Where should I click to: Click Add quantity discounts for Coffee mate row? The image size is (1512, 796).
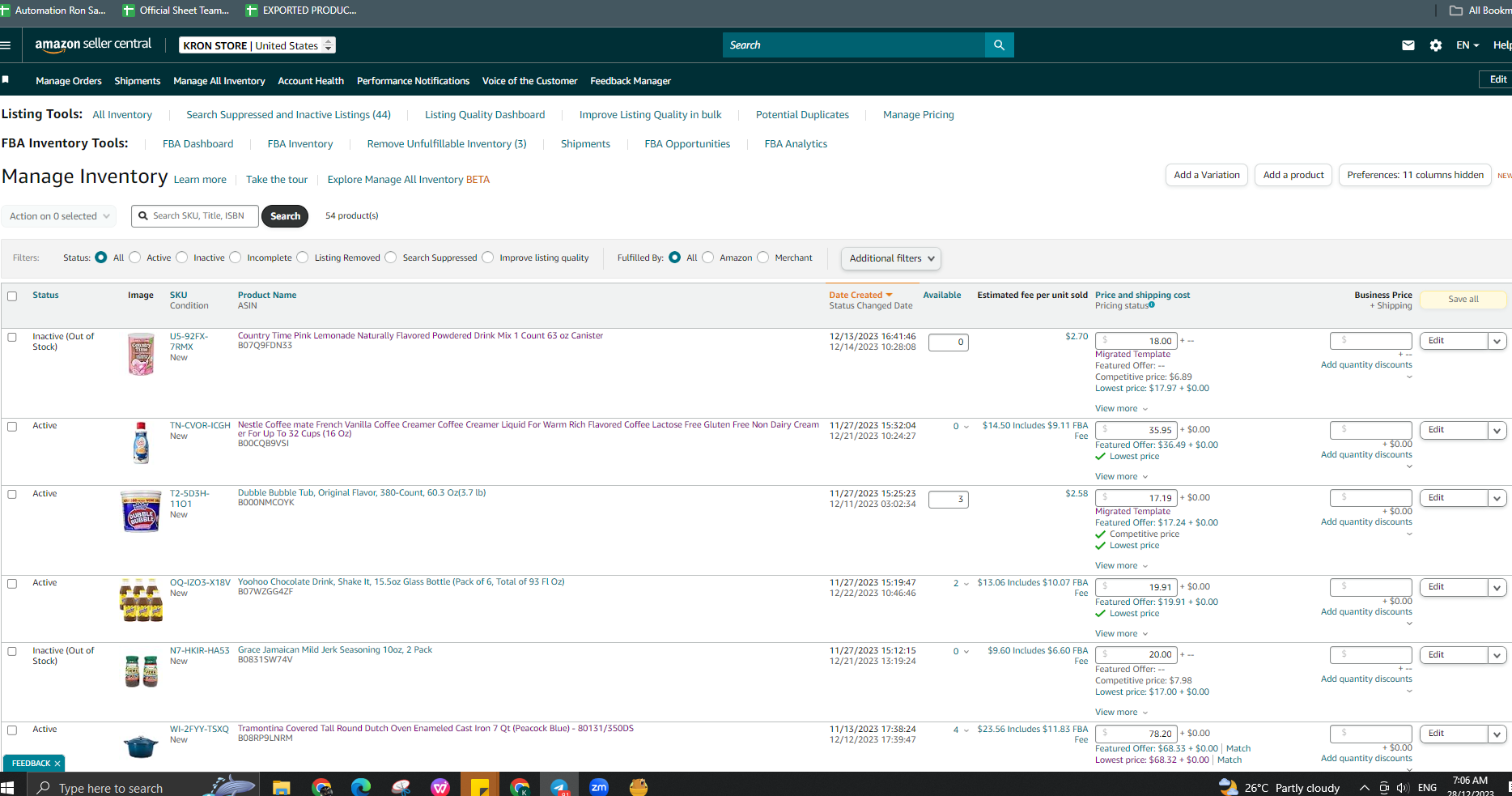pos(1366,454)
